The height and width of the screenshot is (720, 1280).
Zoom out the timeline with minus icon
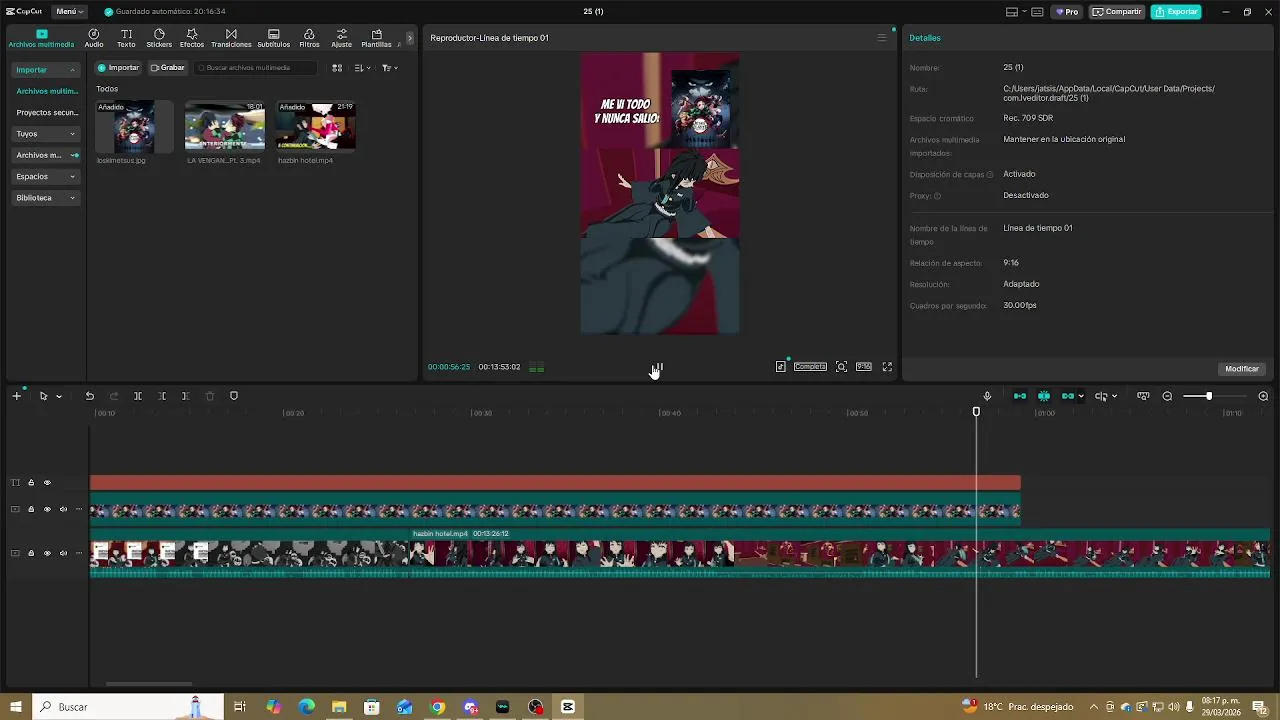point(1167,396)
